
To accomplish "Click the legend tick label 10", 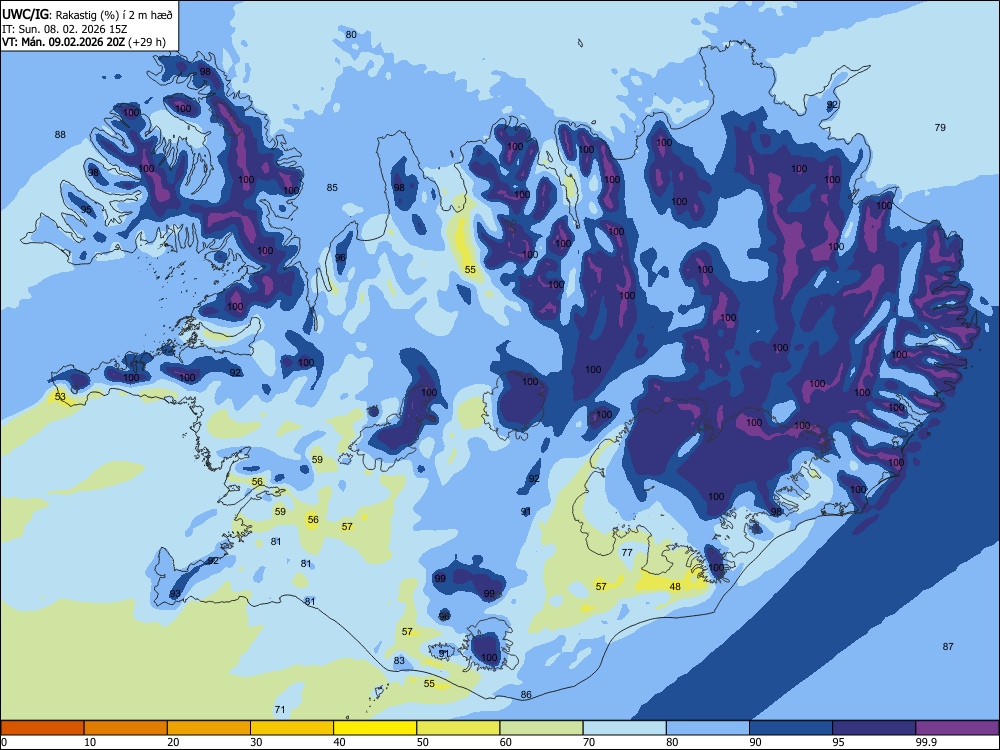I will pyautogui.click(x=90, y=742).
